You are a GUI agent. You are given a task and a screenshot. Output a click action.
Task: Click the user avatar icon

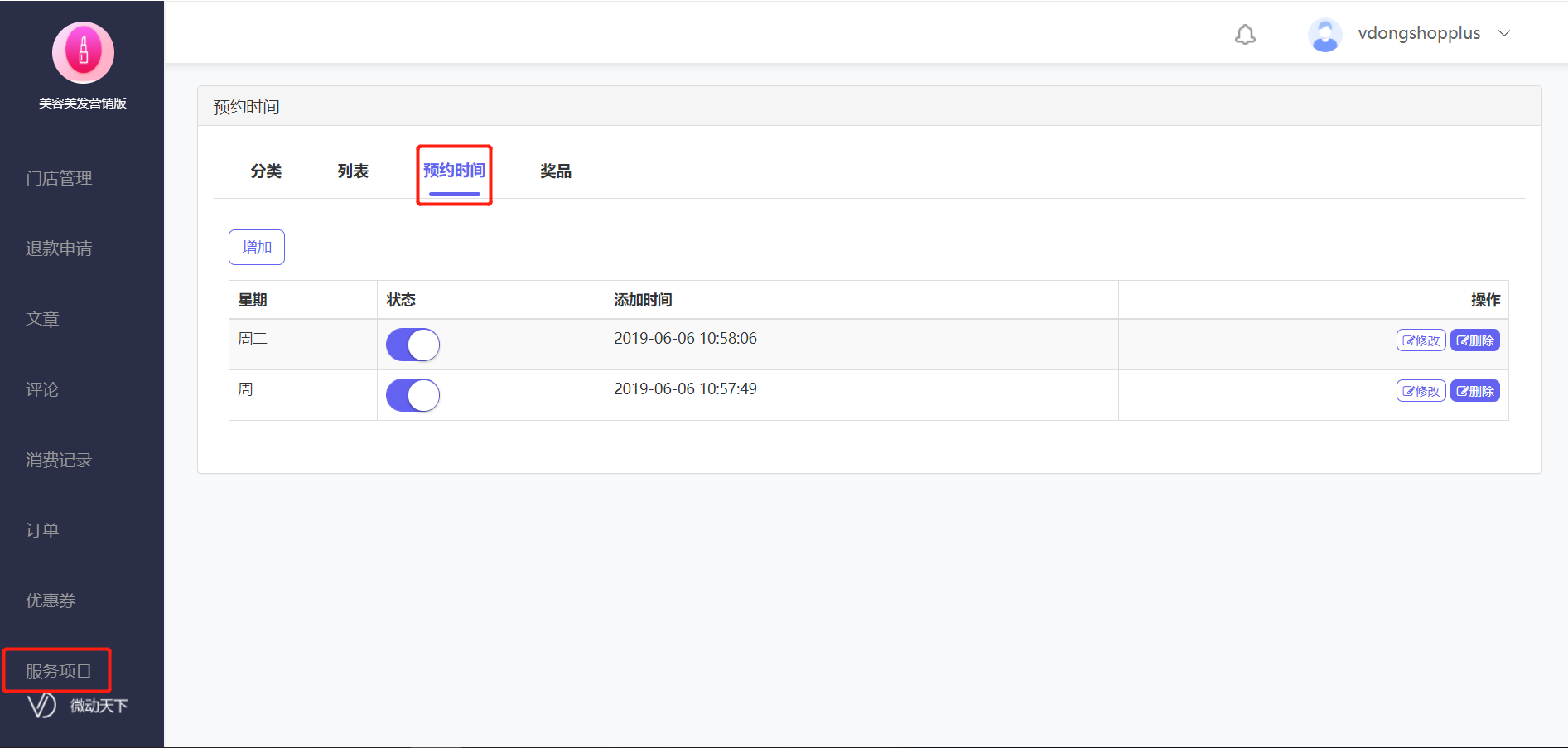[x=1324, y=35]
